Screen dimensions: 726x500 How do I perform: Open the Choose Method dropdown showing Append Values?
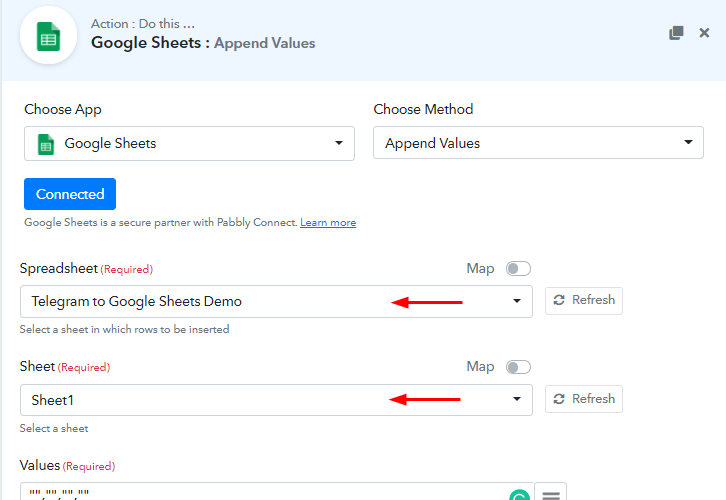(538, 143)
